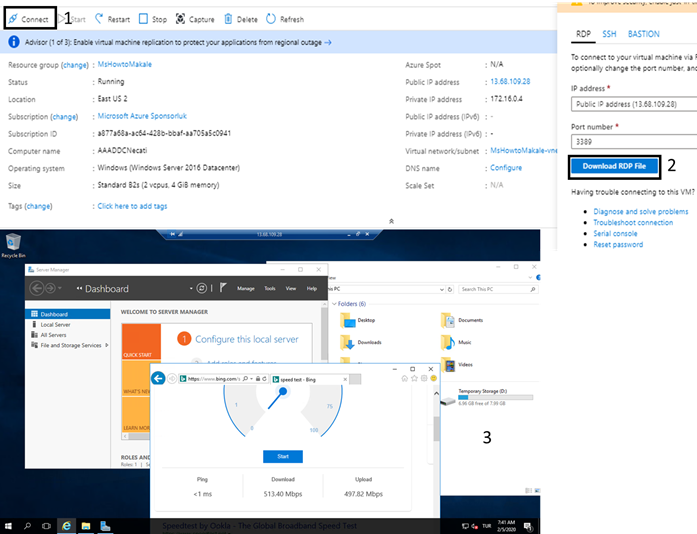Start the Bing speed test

coord(283,457)
